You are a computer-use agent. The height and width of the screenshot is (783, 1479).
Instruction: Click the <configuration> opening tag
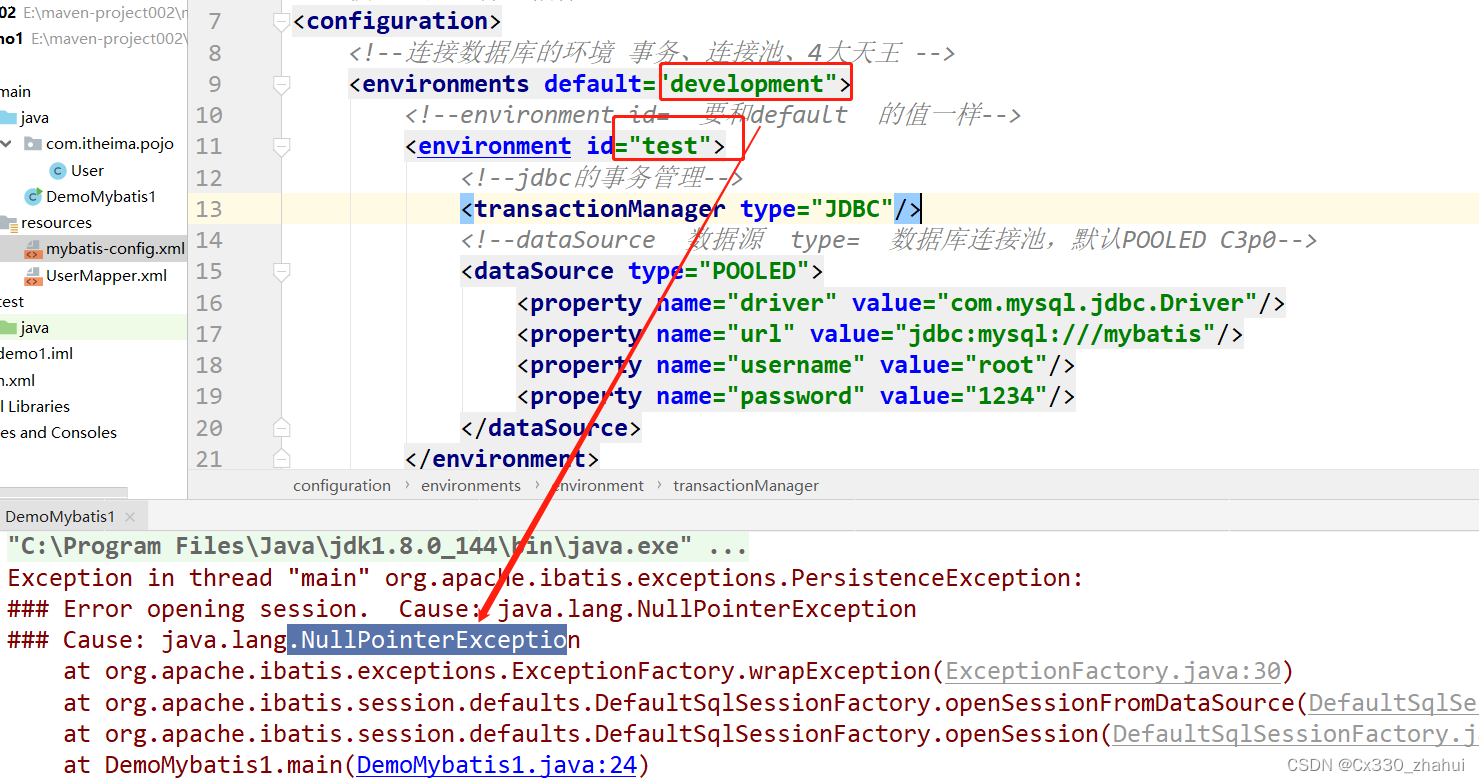(397, 21)
